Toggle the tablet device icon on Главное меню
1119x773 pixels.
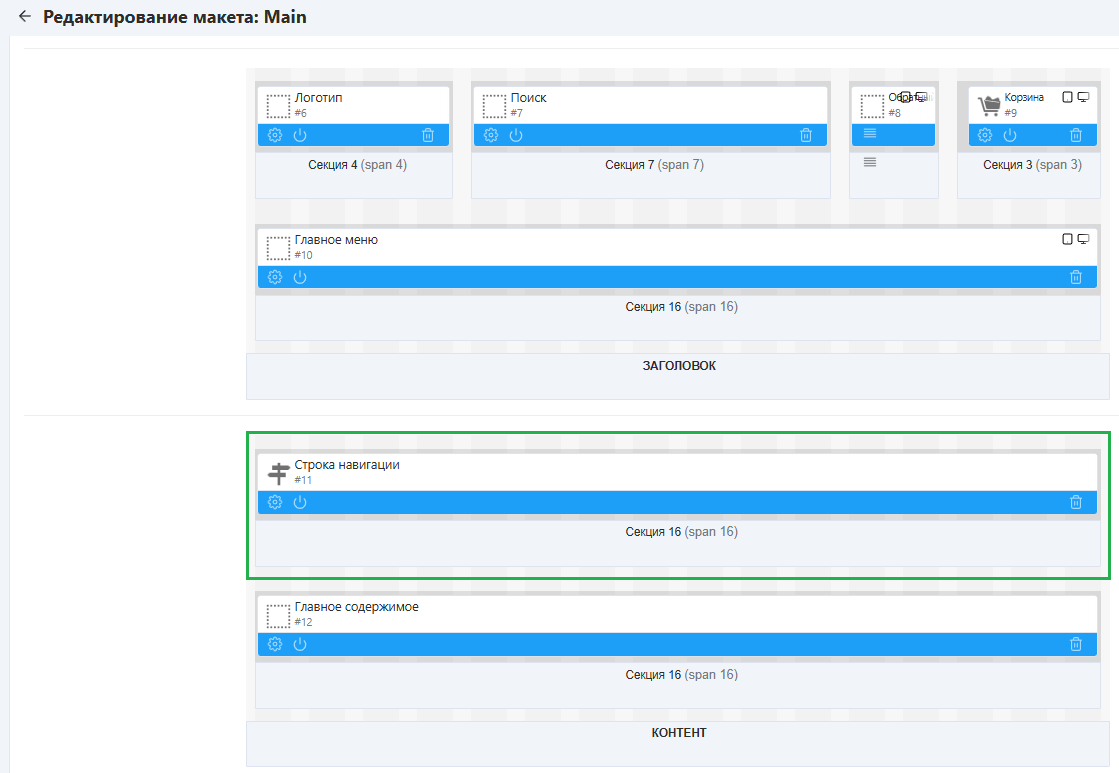1067,239
